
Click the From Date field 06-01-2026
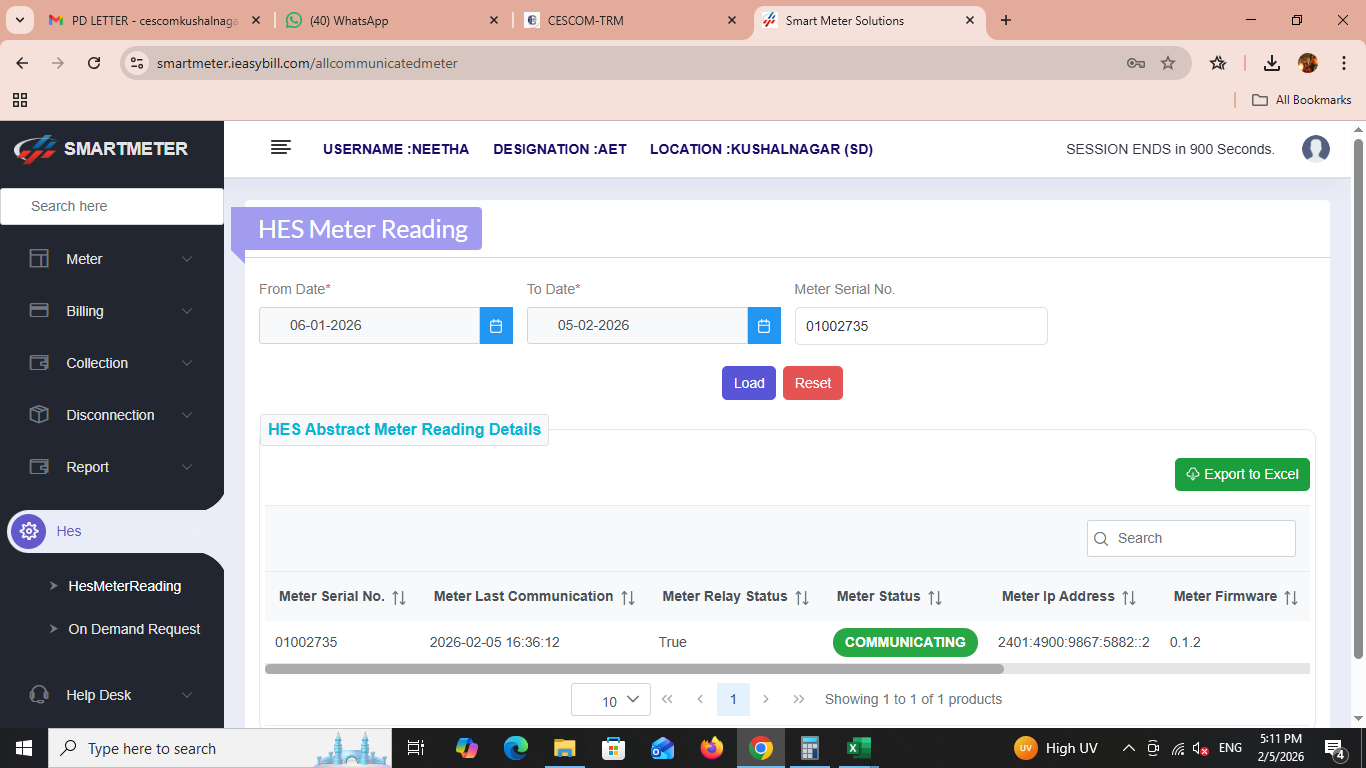[x=369, y=326]
